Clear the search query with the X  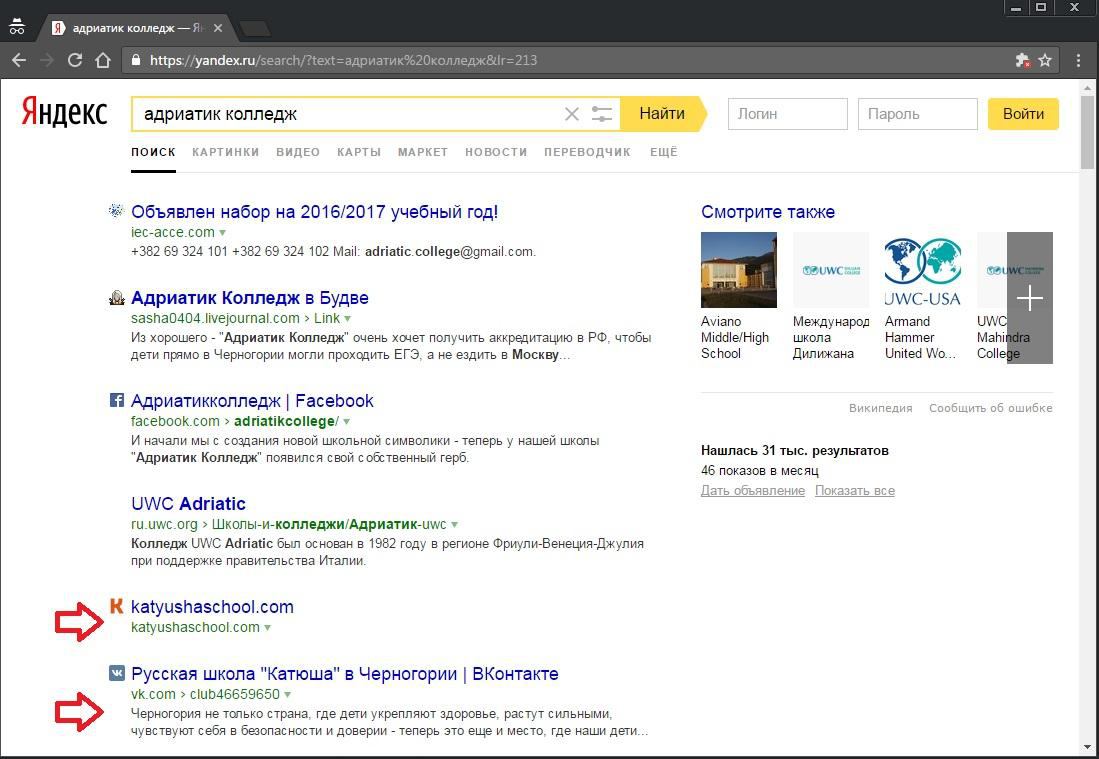[572, 114]
